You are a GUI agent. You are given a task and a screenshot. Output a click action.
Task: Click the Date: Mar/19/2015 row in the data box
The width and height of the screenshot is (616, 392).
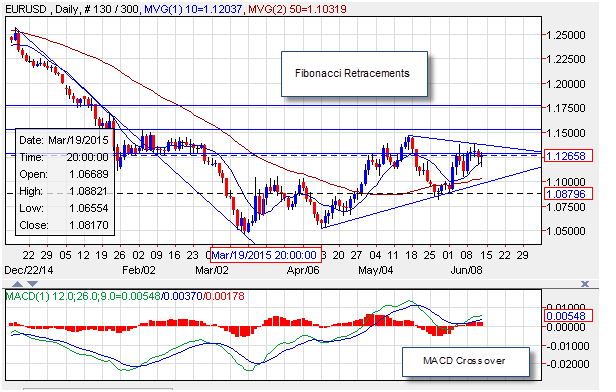(64, 140)
